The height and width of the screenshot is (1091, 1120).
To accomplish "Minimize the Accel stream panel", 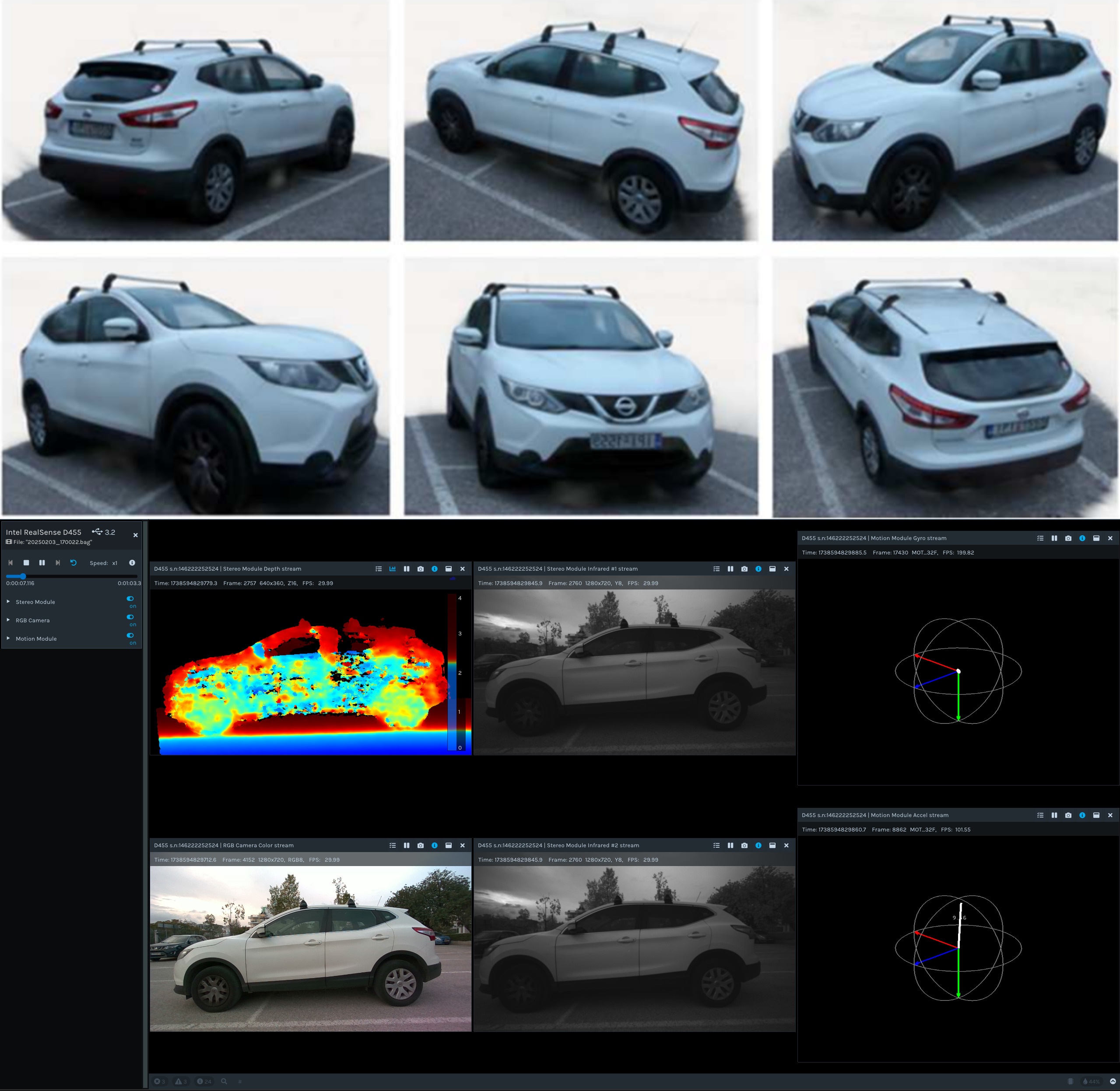I will (1096, 815).
